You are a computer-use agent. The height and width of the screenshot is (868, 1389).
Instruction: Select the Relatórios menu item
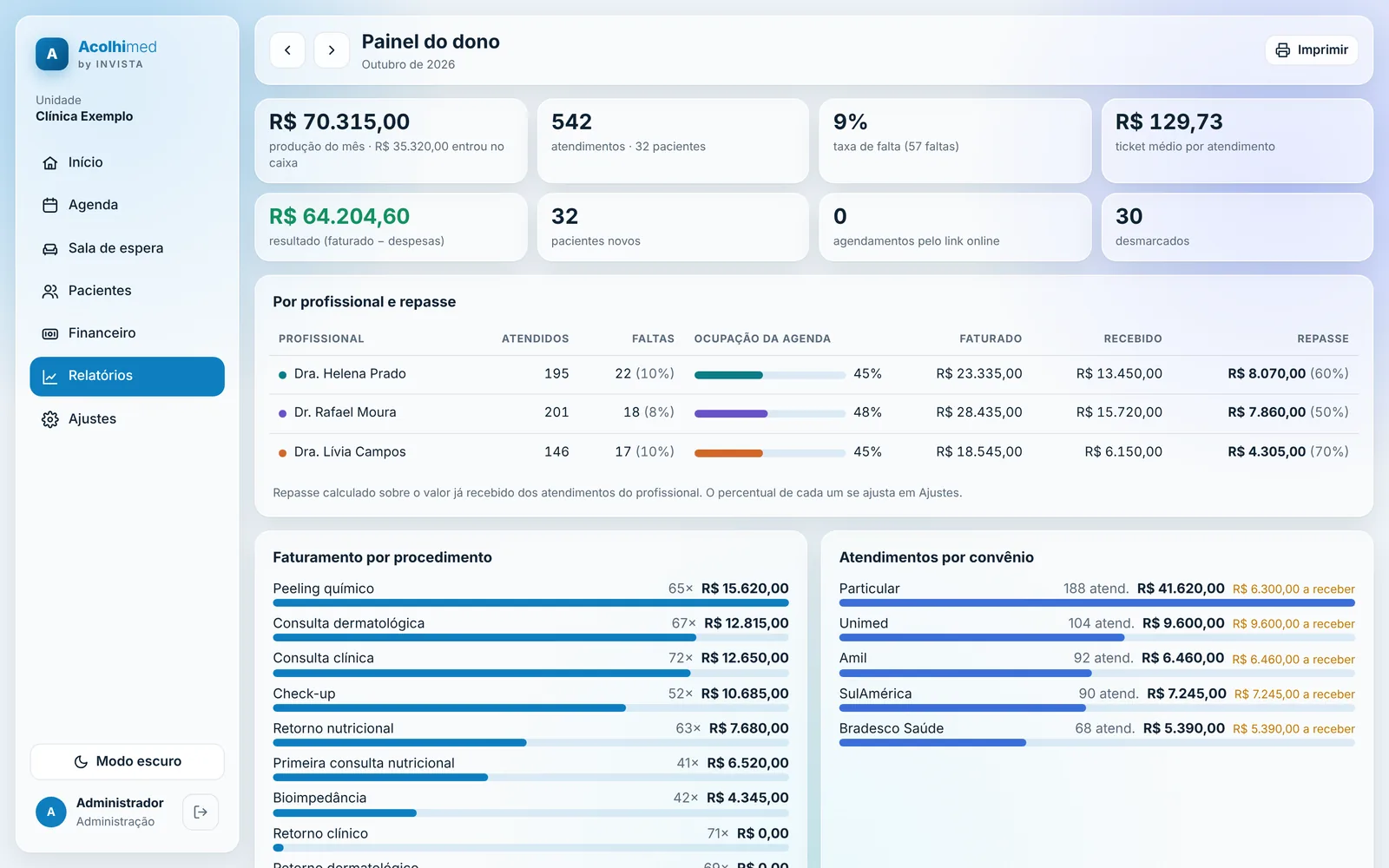click(128, 377)
